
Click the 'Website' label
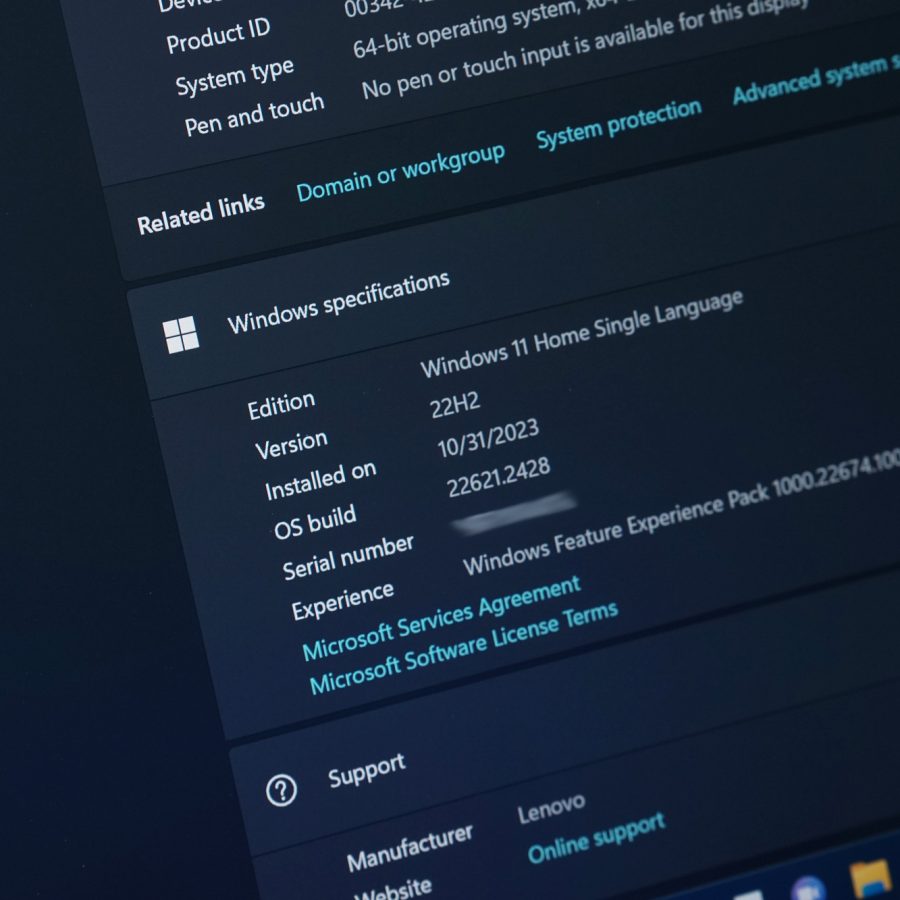[393, 890]
